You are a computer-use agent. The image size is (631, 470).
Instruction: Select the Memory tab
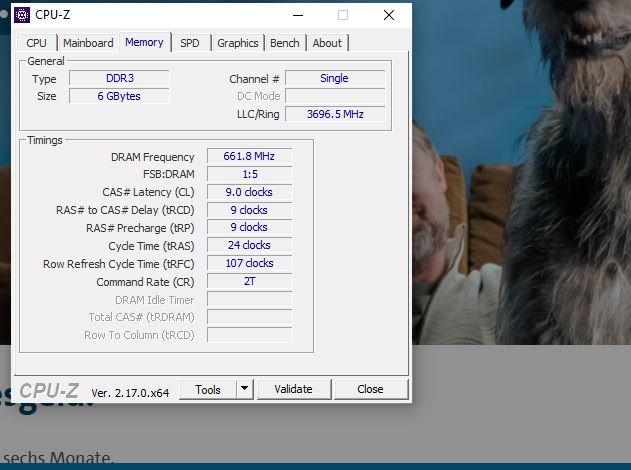[x=144, y=42]
